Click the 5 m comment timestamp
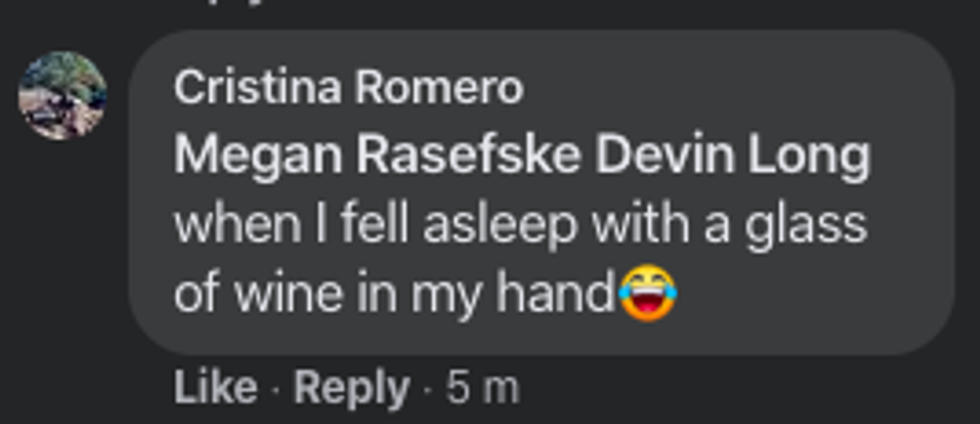Viewport: 980px width, 424px height. (x=483, y=388)
